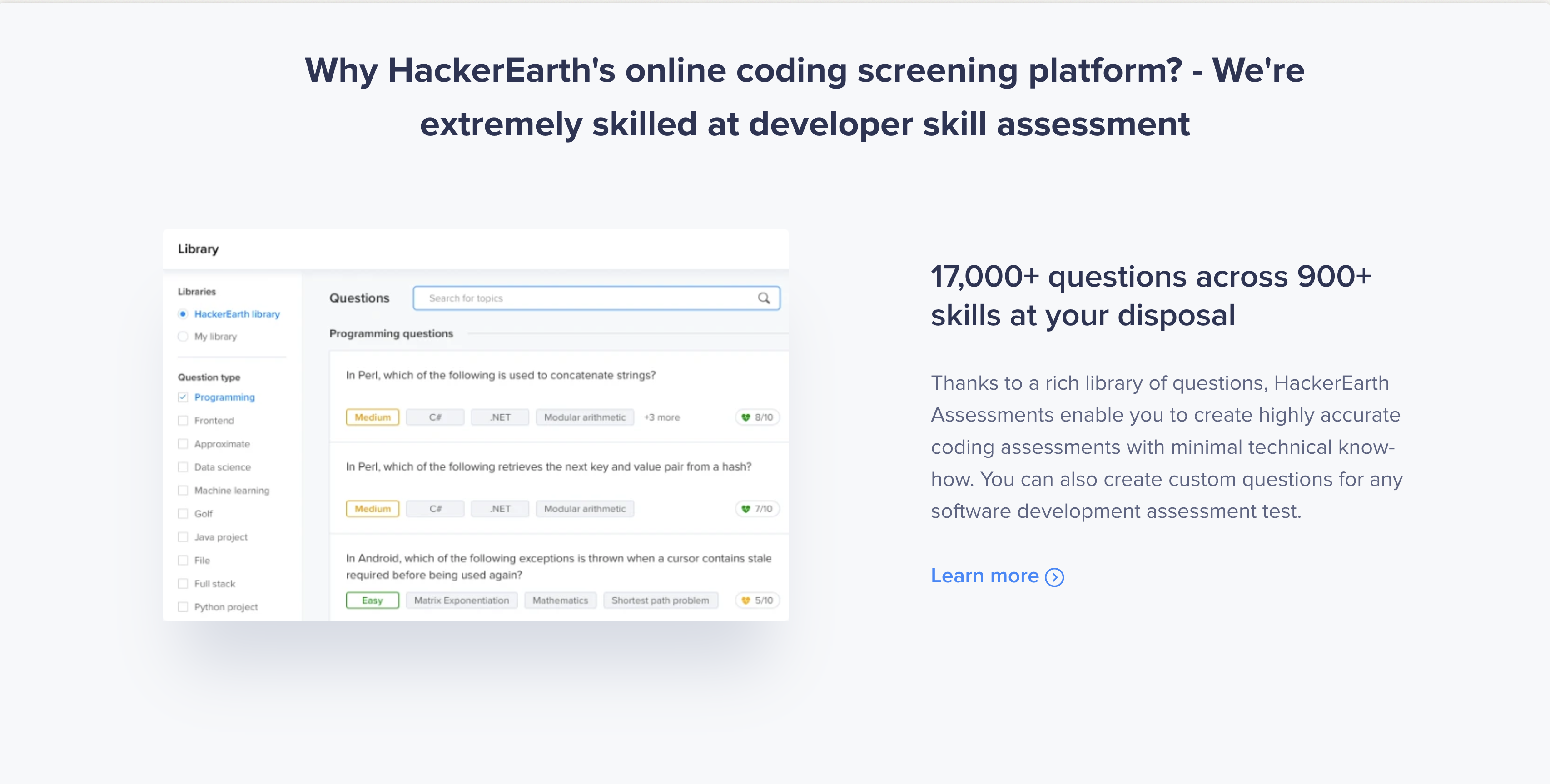1550x784 pixels.
Task: Open the Android stale cursor exception question
Action: click(x=558, y=566)
